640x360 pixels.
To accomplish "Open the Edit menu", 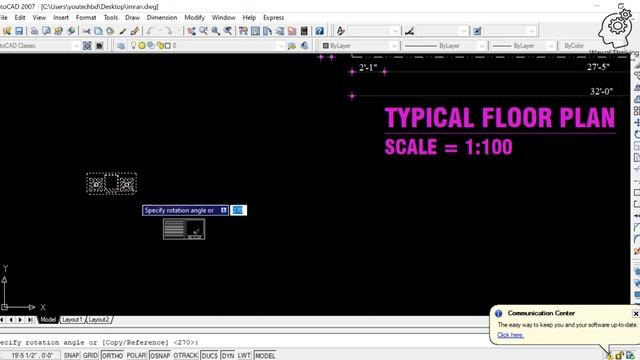I will 20,18.
